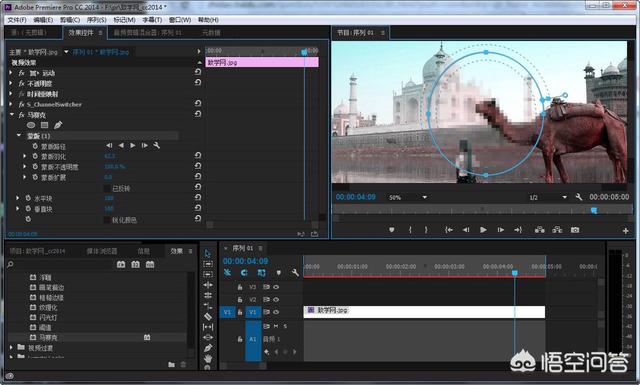Toggle the 已反转 inverted checkbox
Viewport: 640px width, 385px height.
pyautogui.click(x=107, y=188)
